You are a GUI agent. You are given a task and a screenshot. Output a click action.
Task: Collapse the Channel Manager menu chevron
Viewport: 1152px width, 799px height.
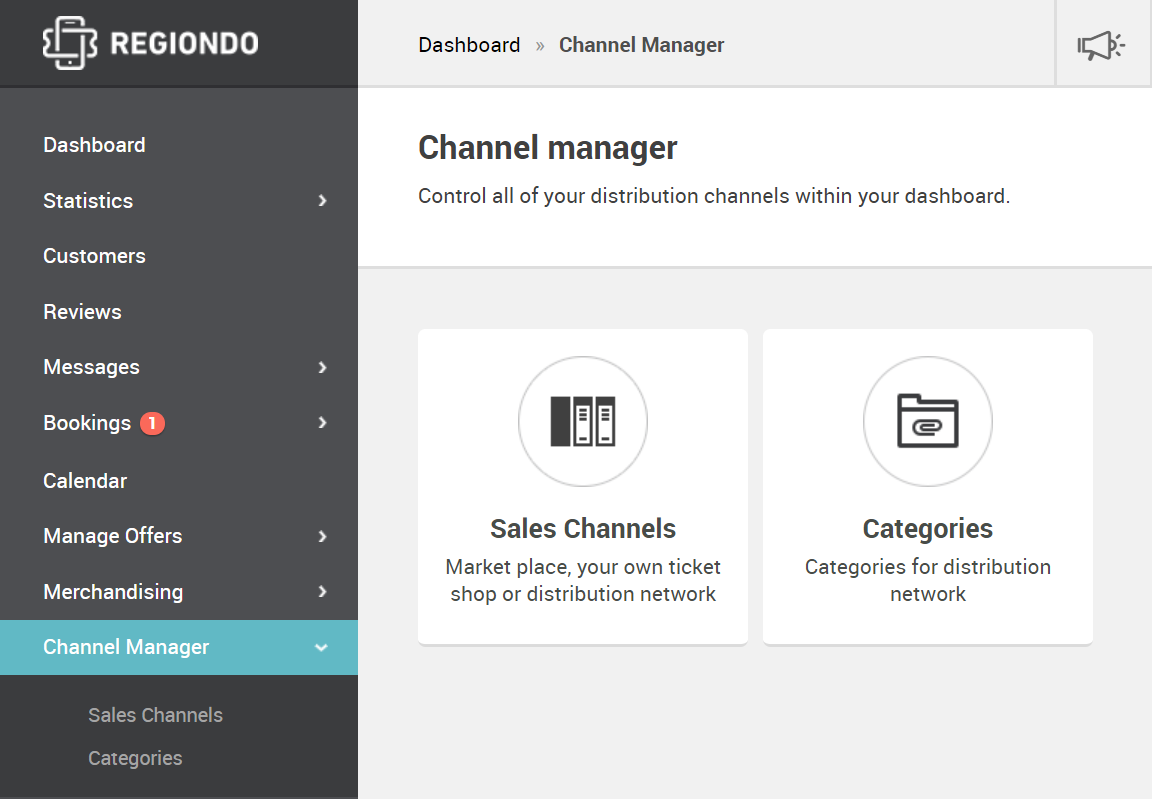(x=321, y=648)
